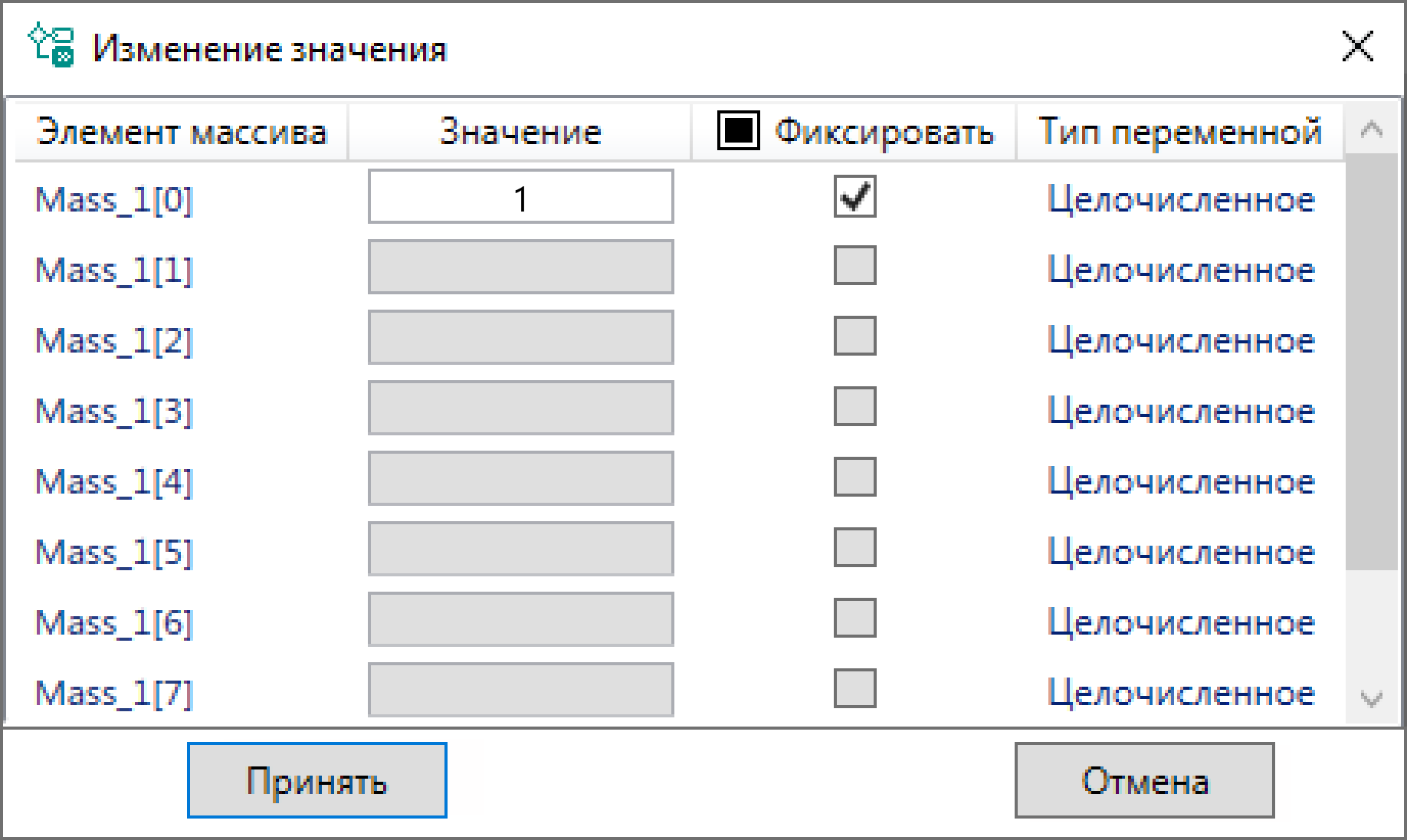Click the Элемент массива column header
Viewport: 1407px width, 840px height.
(x=182, y=132)
